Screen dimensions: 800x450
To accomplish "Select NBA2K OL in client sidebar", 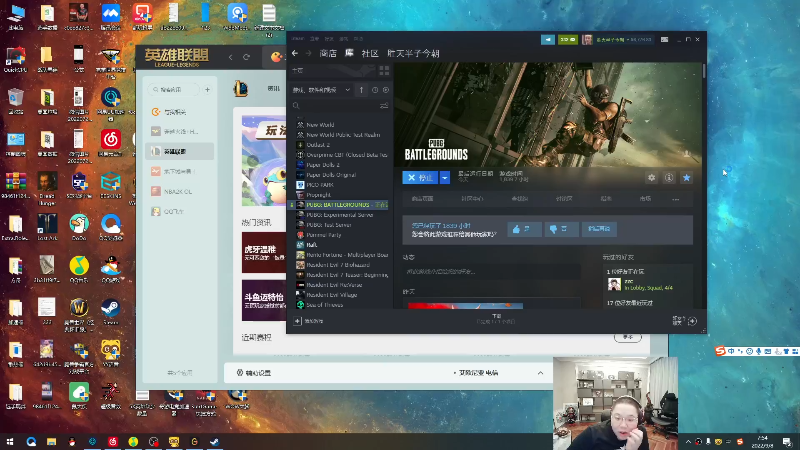I will [x=180, y=191].
